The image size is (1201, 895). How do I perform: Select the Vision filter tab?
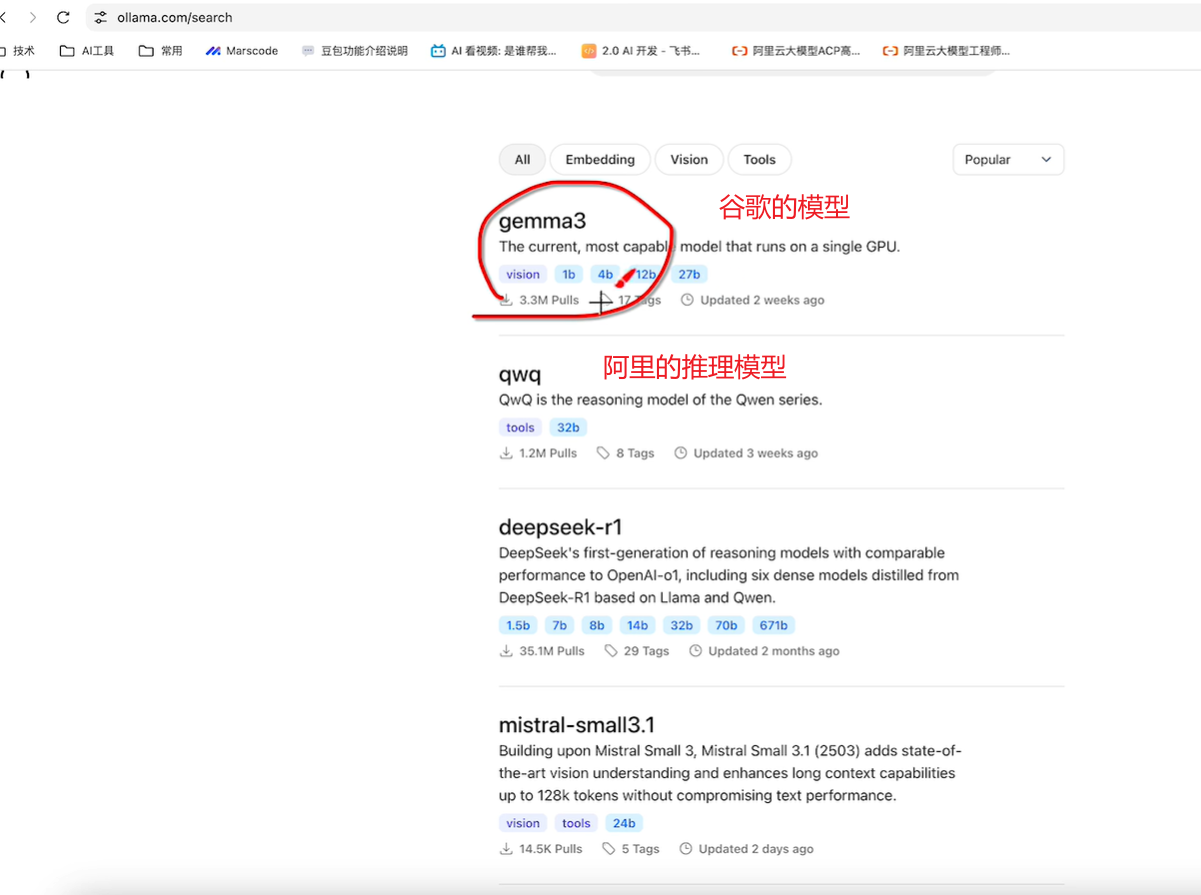689,159
